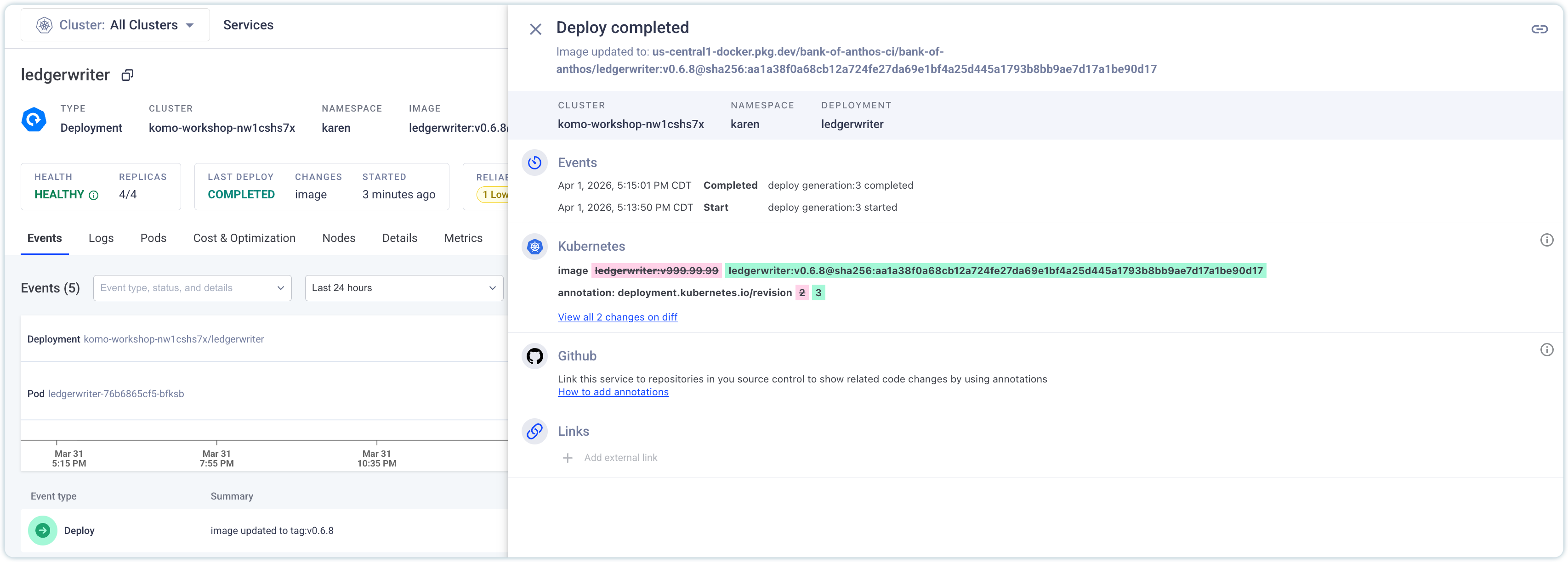Open How to add annotations link
The width and height of the screenshot is (1568, 562).
click(613, 392)
